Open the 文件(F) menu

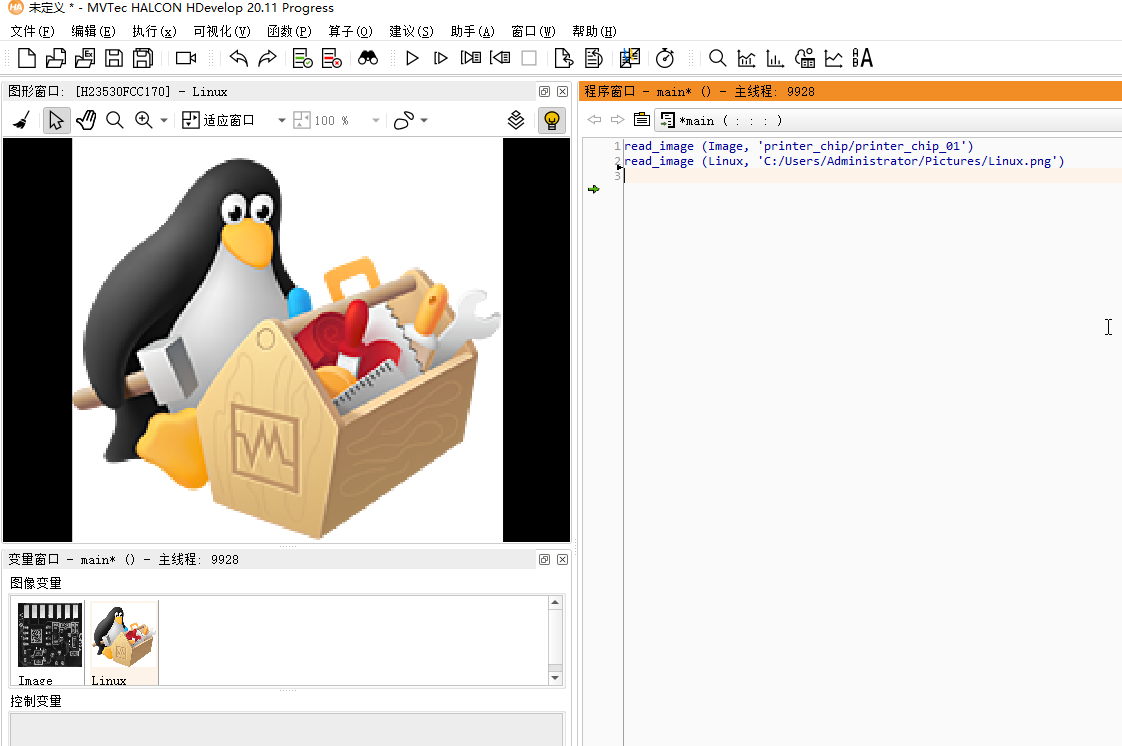[32, 31]
